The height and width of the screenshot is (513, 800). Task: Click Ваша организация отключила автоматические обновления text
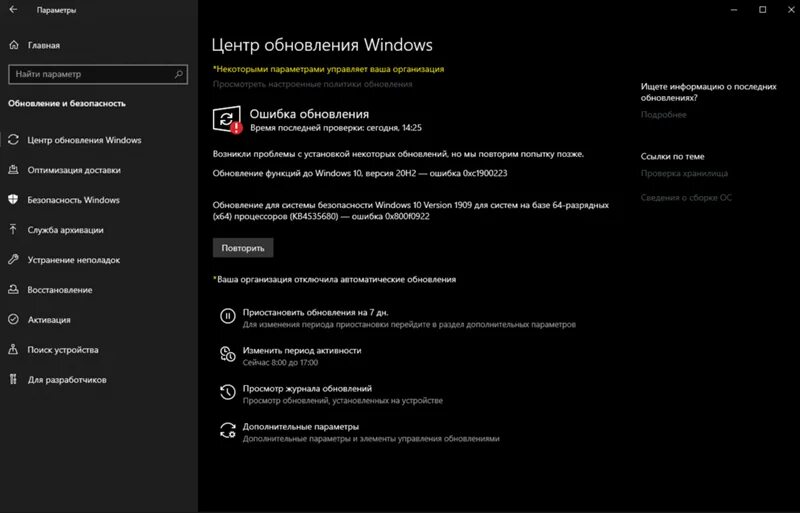tap(334, 279)
